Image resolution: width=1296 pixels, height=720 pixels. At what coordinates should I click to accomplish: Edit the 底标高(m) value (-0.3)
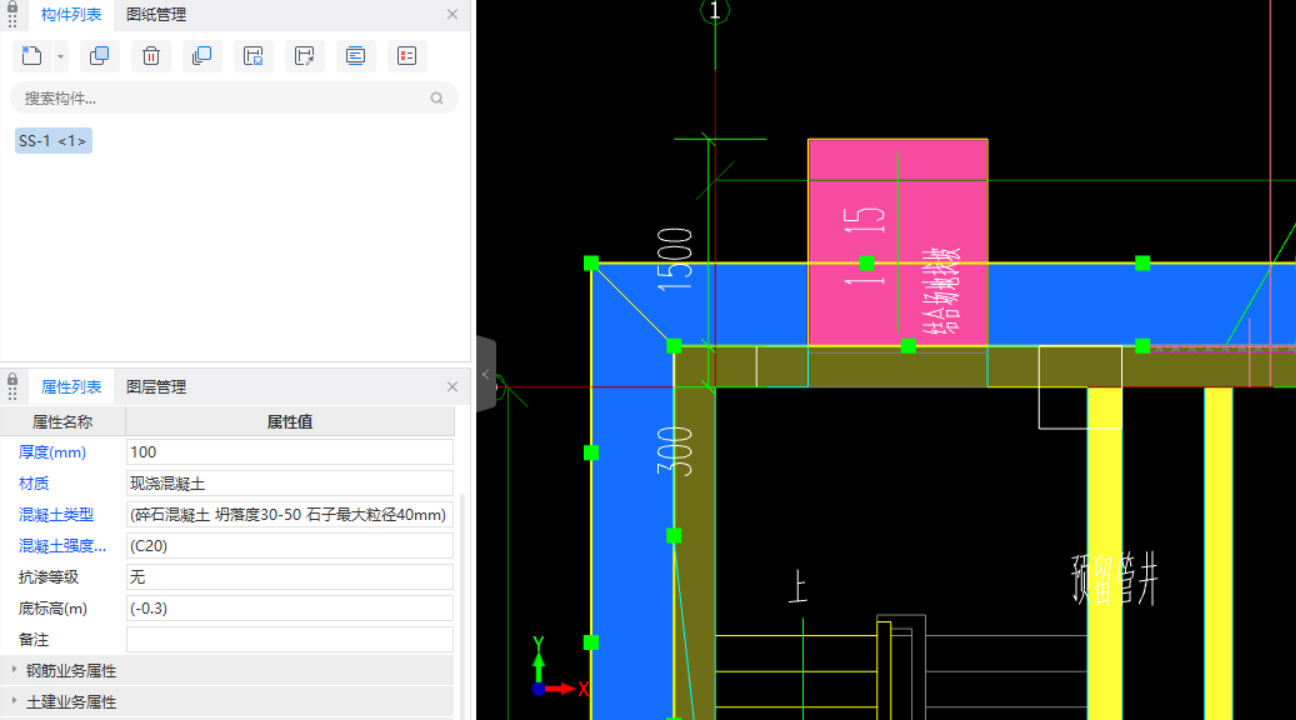pos(290,608)
